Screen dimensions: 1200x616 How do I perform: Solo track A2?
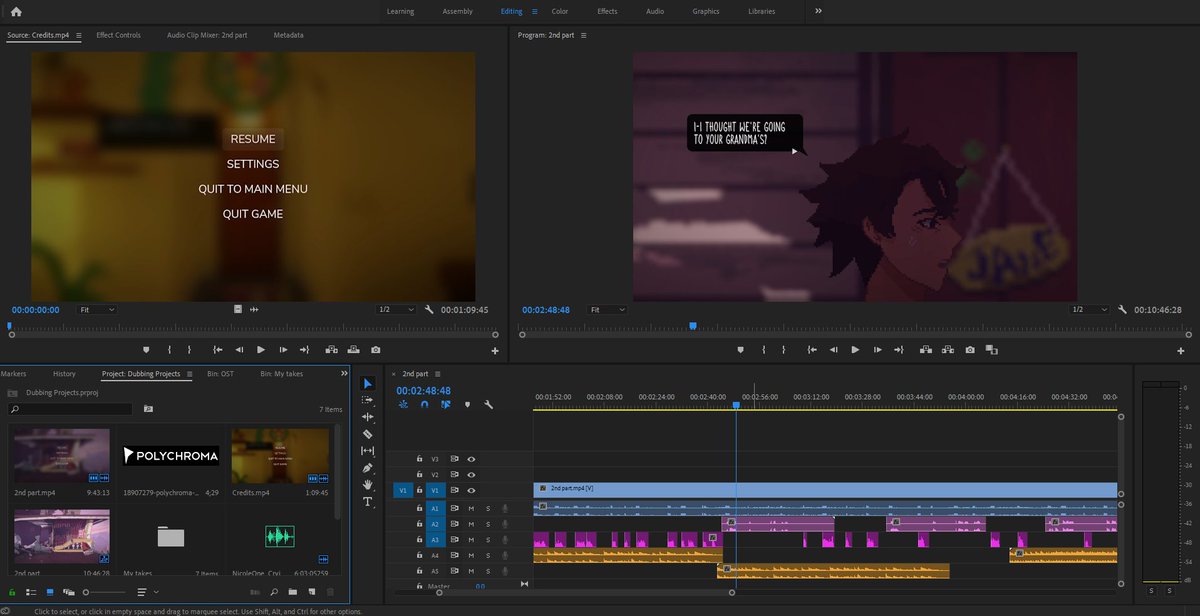coord(488,524)
